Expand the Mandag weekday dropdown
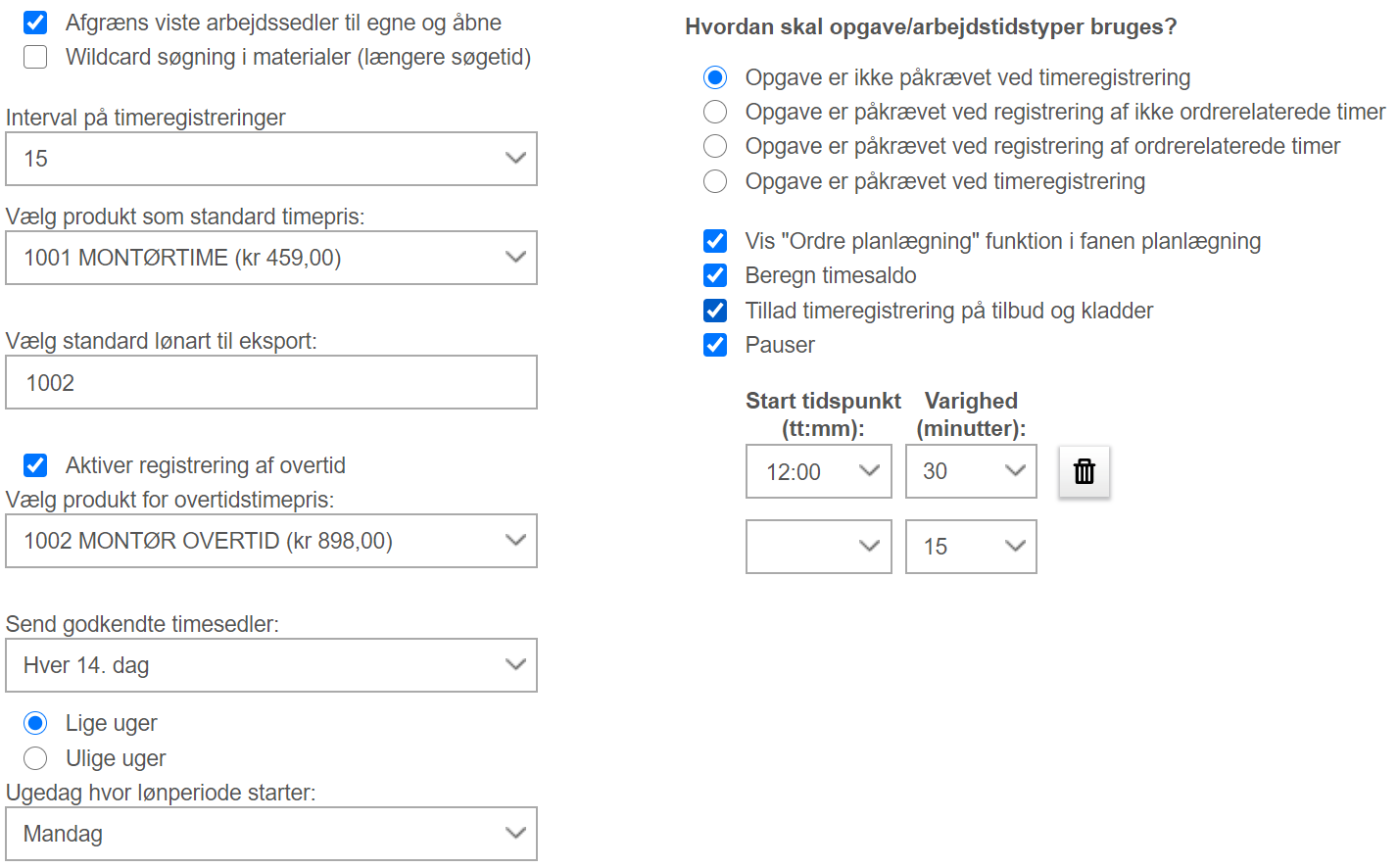 pos(271,834)
